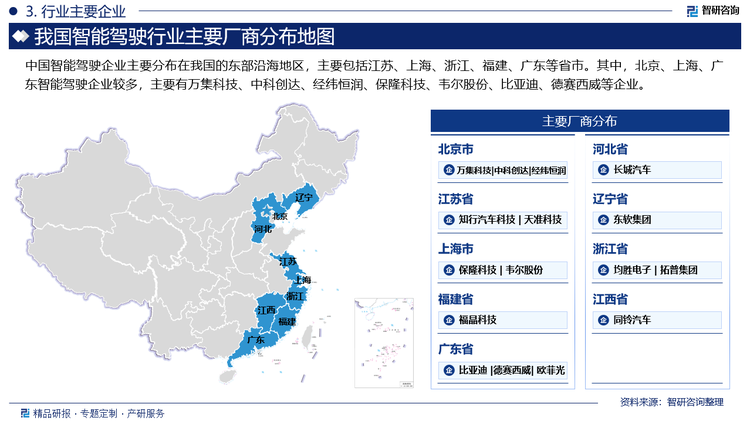This screenshot has width=750, height=421.
Task: Click the 浙江 province on the map
Action: 295,297
